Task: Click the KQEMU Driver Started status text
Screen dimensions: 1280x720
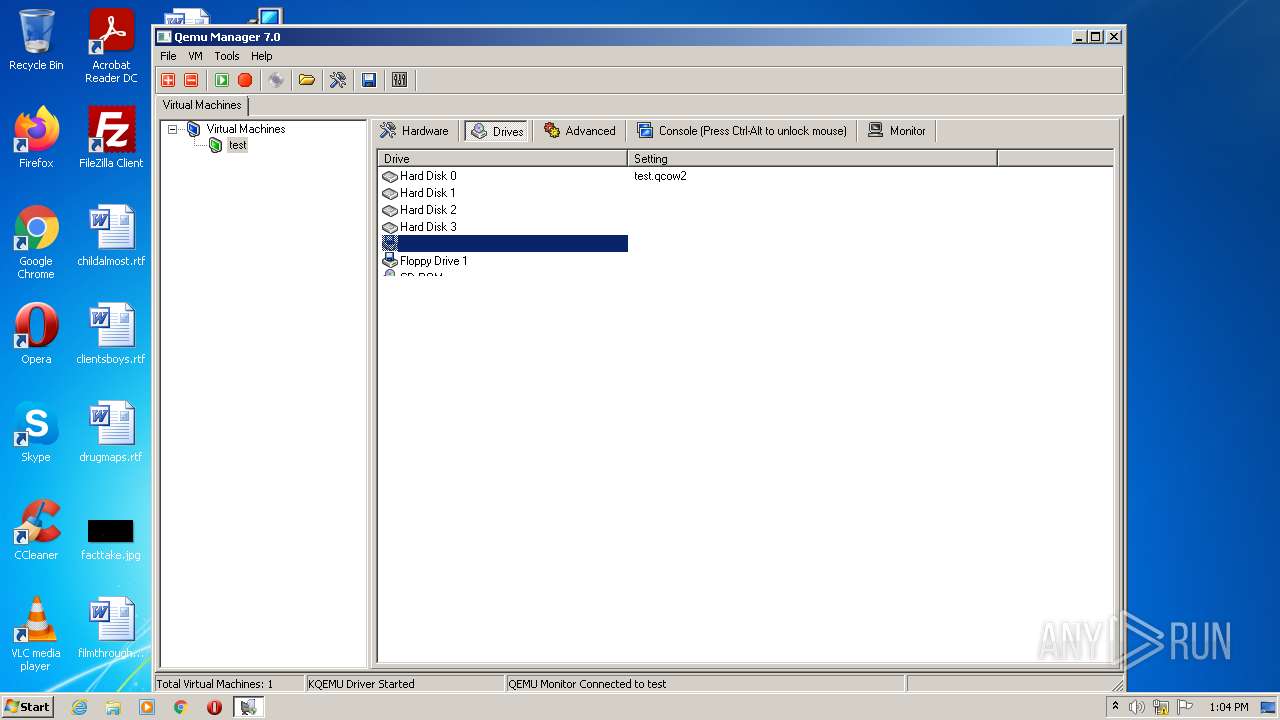Action: 361,684
